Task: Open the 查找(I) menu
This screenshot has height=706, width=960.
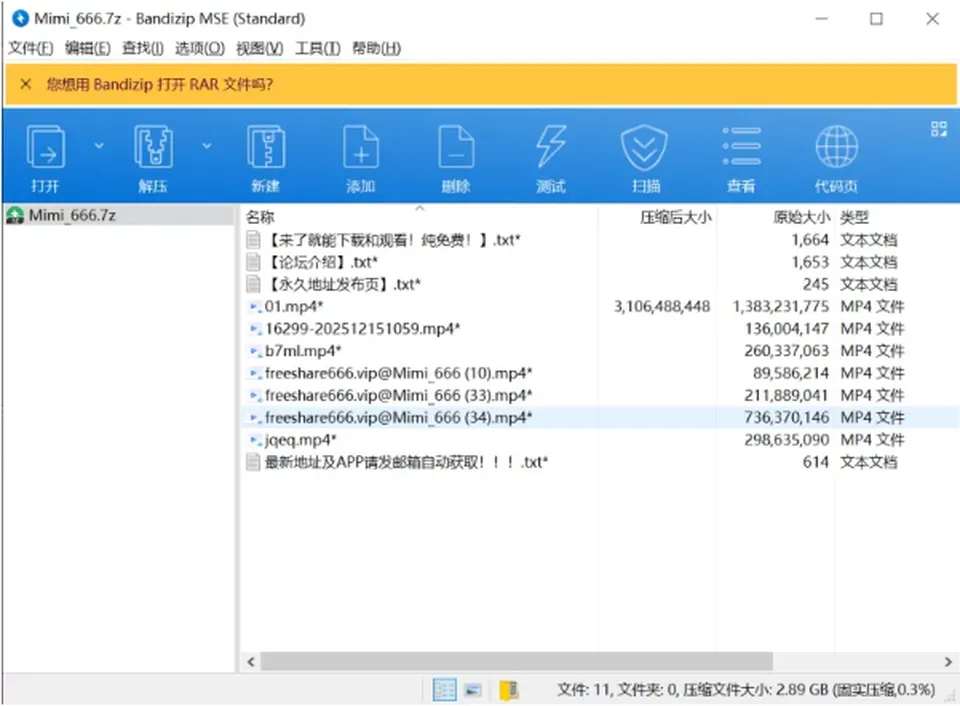Action: pos(143,48)
